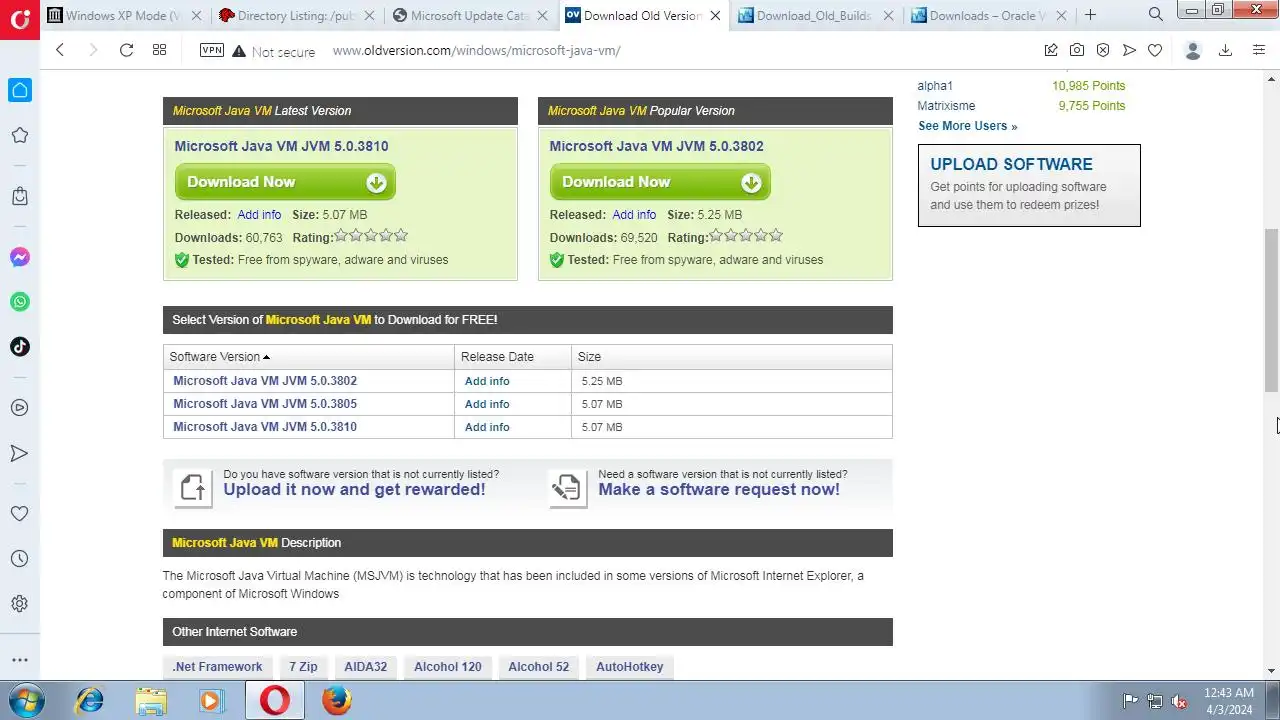Launch Firefox from taskbar
Viewport: 1280px width, 720px height.
pos(336,700)
